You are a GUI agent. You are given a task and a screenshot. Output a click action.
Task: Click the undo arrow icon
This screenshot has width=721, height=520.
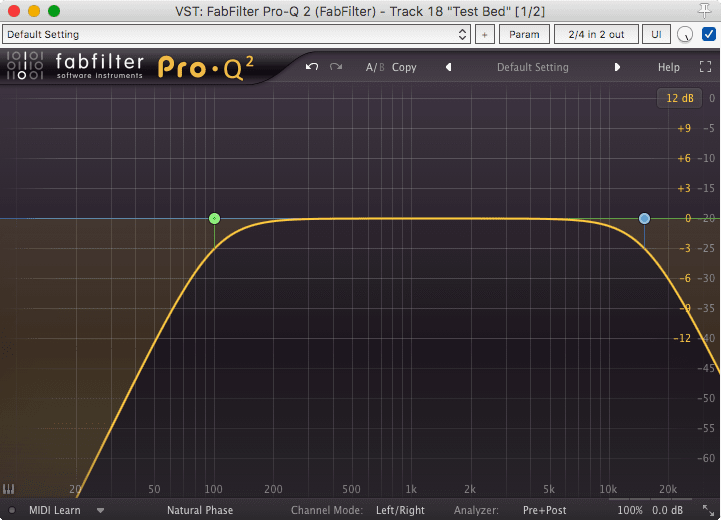click(x=312, y=67)
